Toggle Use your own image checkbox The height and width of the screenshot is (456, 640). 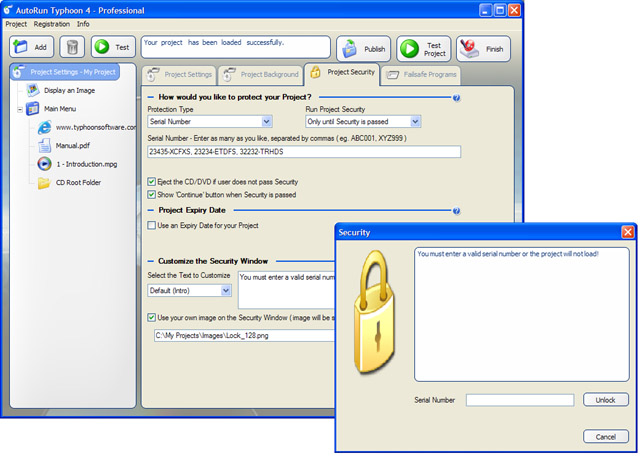(x=151, y=318)
